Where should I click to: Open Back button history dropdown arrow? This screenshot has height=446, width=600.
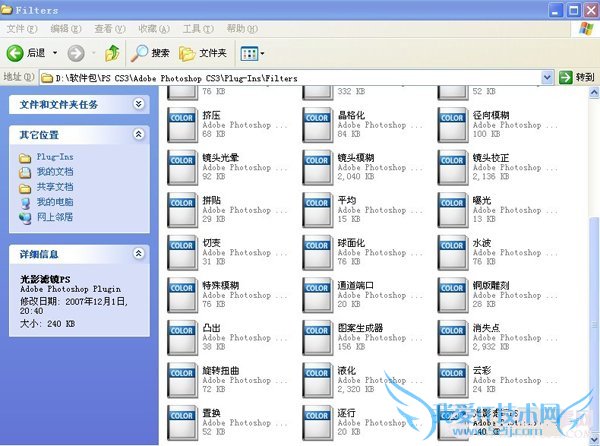(55, 53)
